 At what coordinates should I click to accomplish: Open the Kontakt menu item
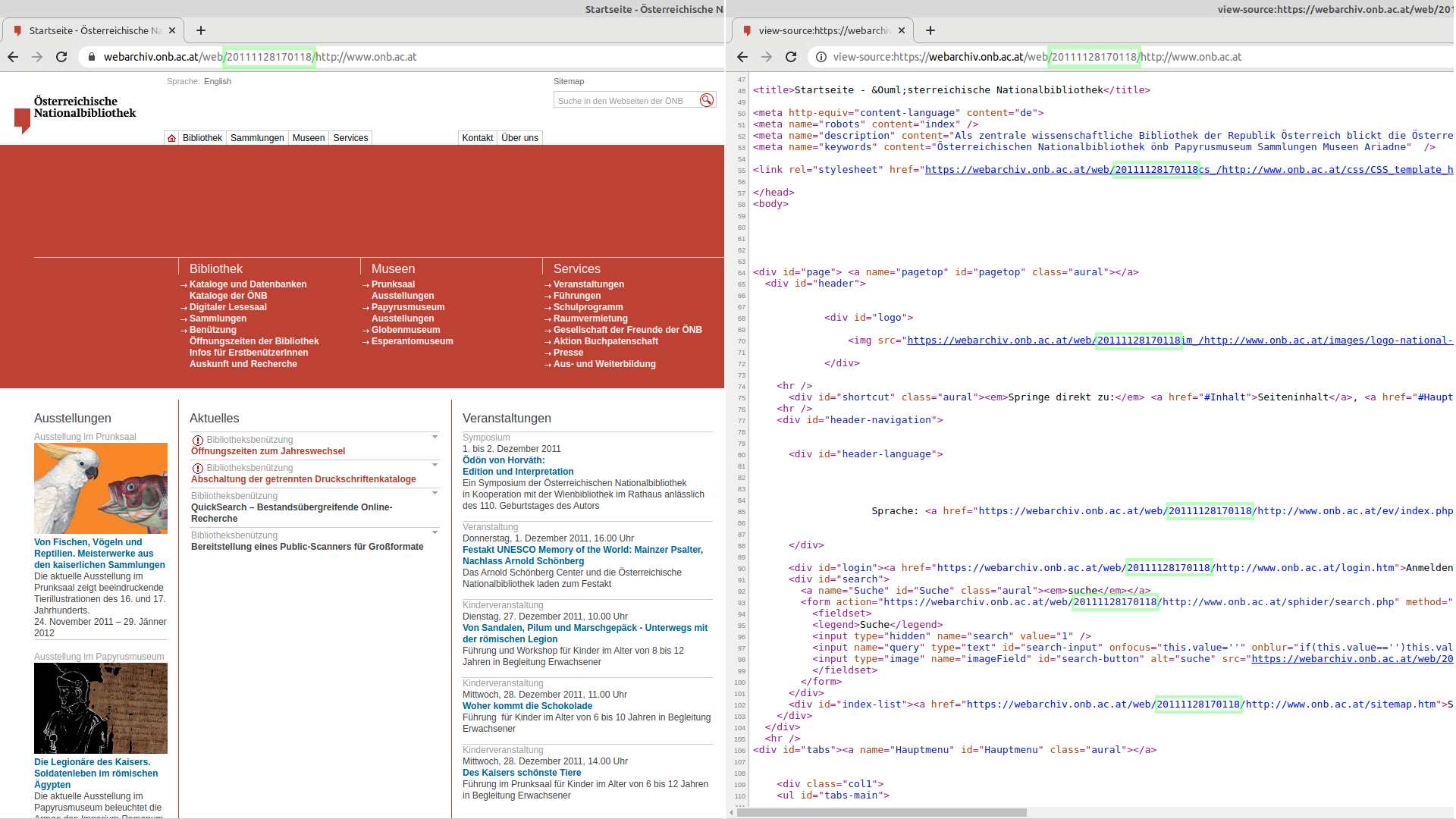pyautogui.click(x=478, y=138)
